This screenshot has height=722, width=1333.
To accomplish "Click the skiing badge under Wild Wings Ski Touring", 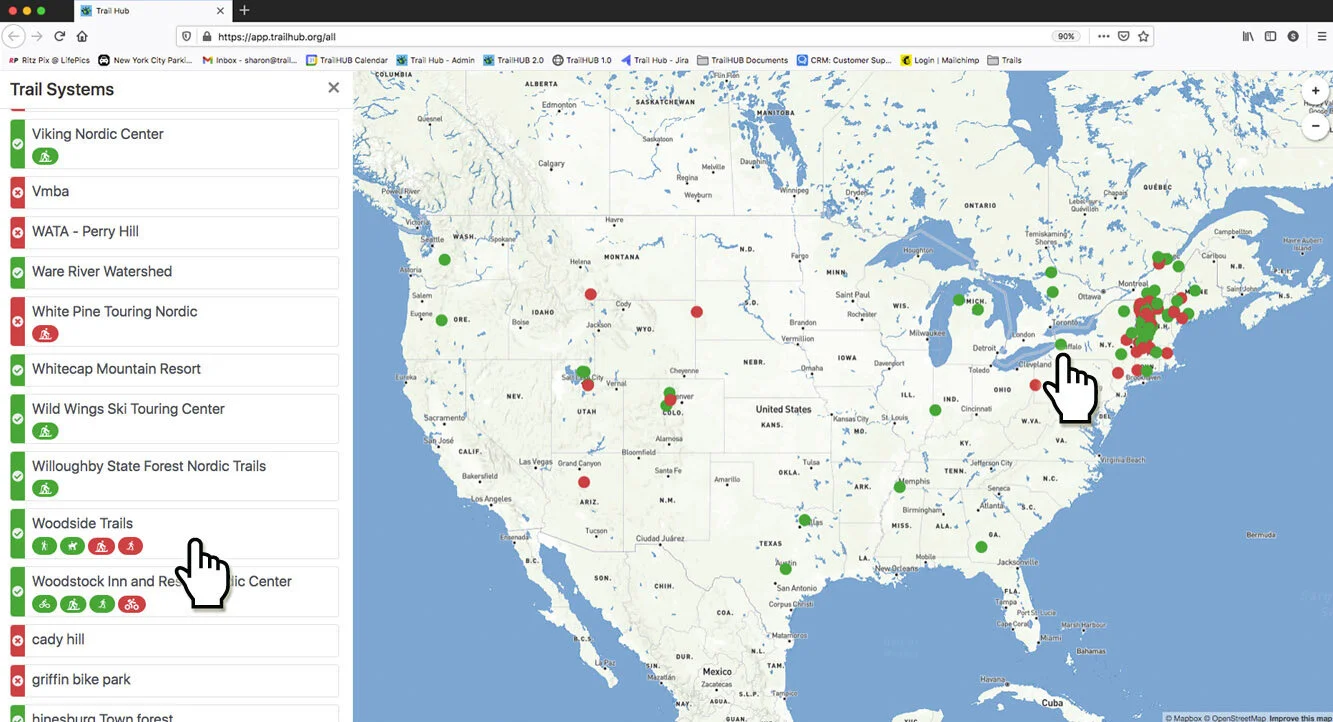I will coord(45,431).
